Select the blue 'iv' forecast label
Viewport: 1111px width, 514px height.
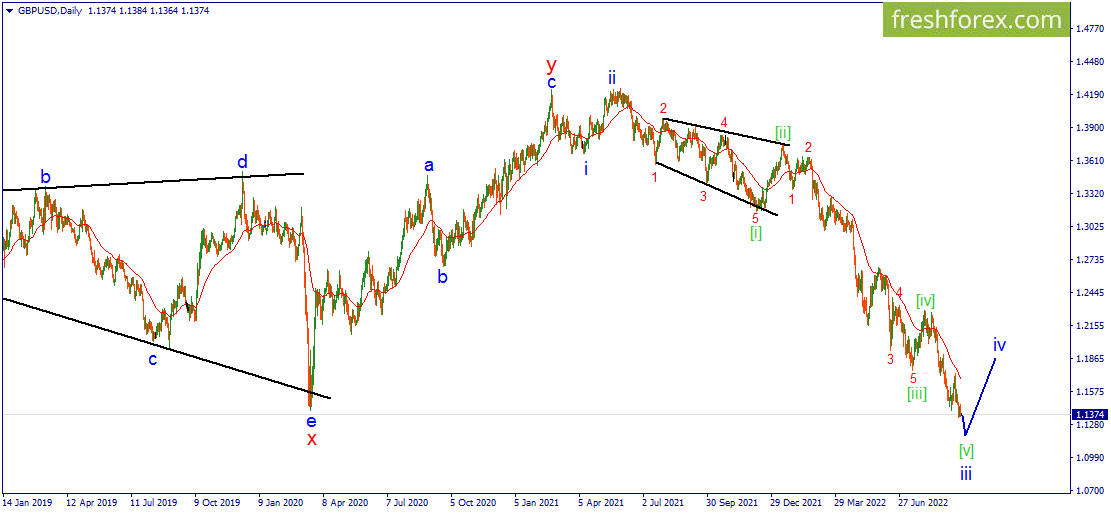(999, 345)
